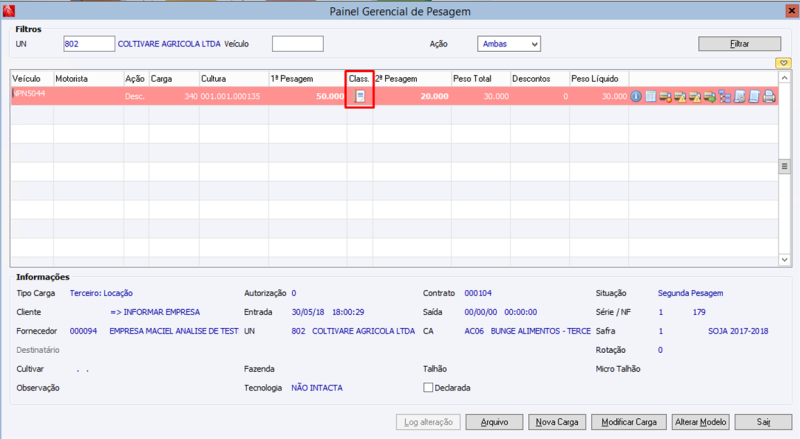
Task: Click truck warning icon beside green-arrow truck
Action: (695, 96)
